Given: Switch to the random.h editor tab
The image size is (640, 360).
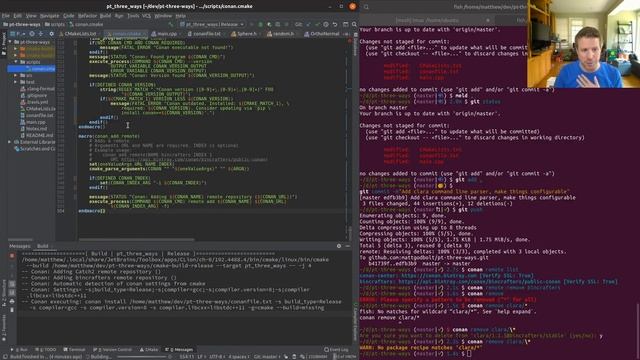Looking at the screenshot, I should pos(282,34).
